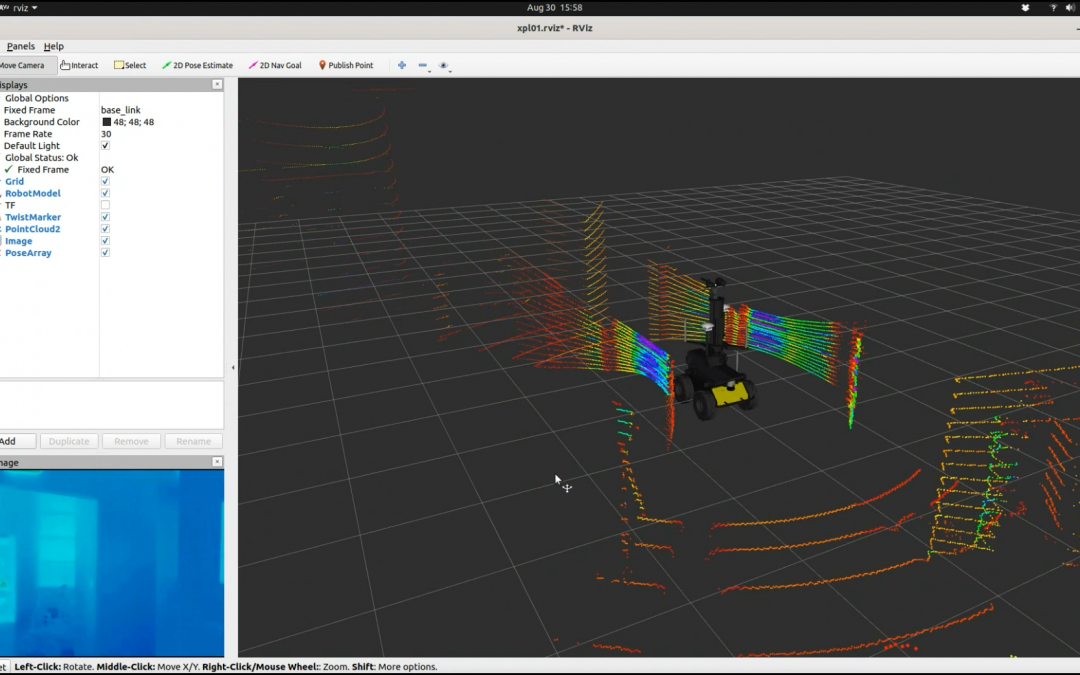Uncheck the PointCloud2 display
1080x675 pixels.
click(105, 229)
